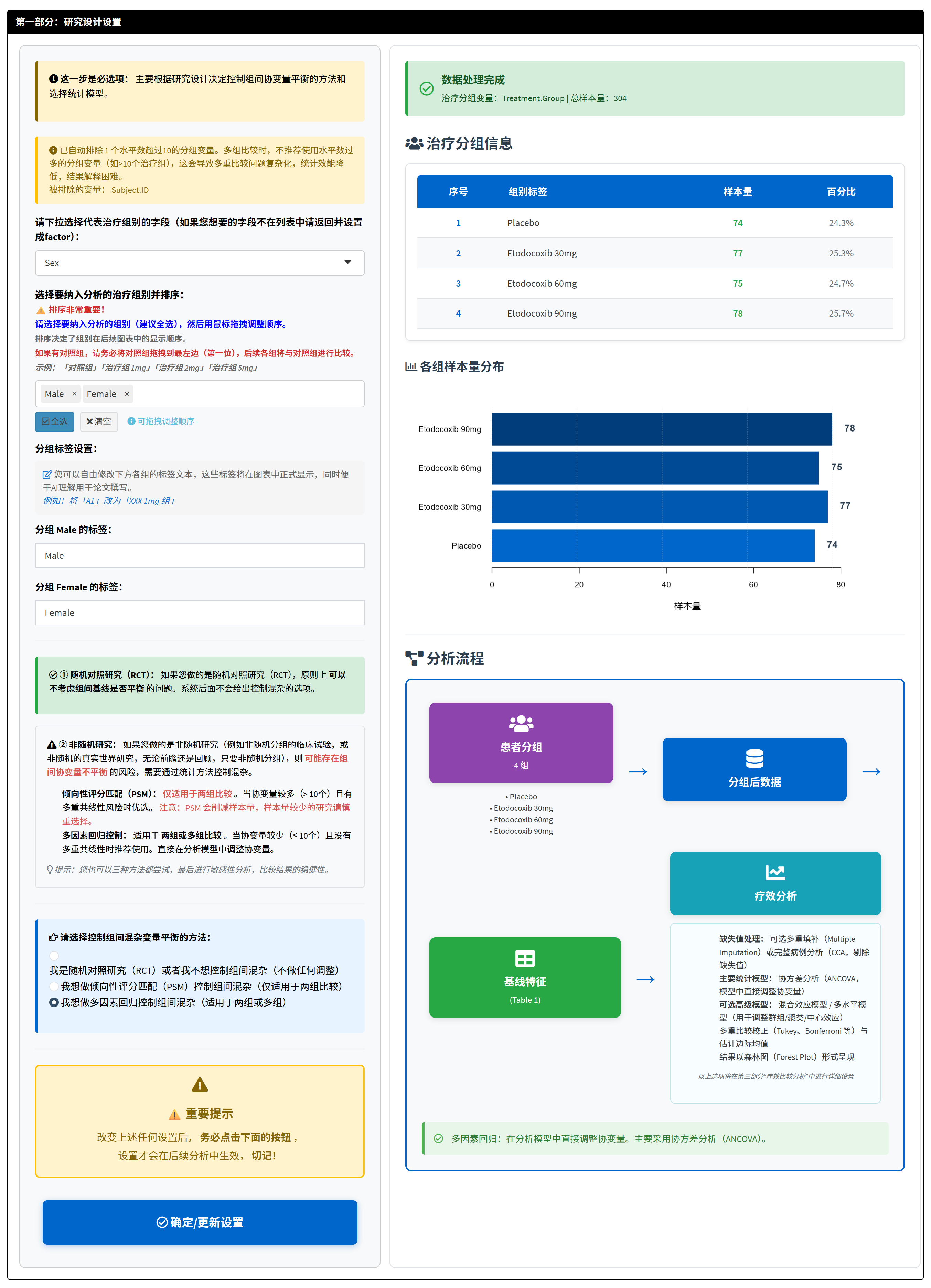Click the dropdown arrow of the Sex selector
Screen dimensions: 931x1288
(x=347, y=262)
